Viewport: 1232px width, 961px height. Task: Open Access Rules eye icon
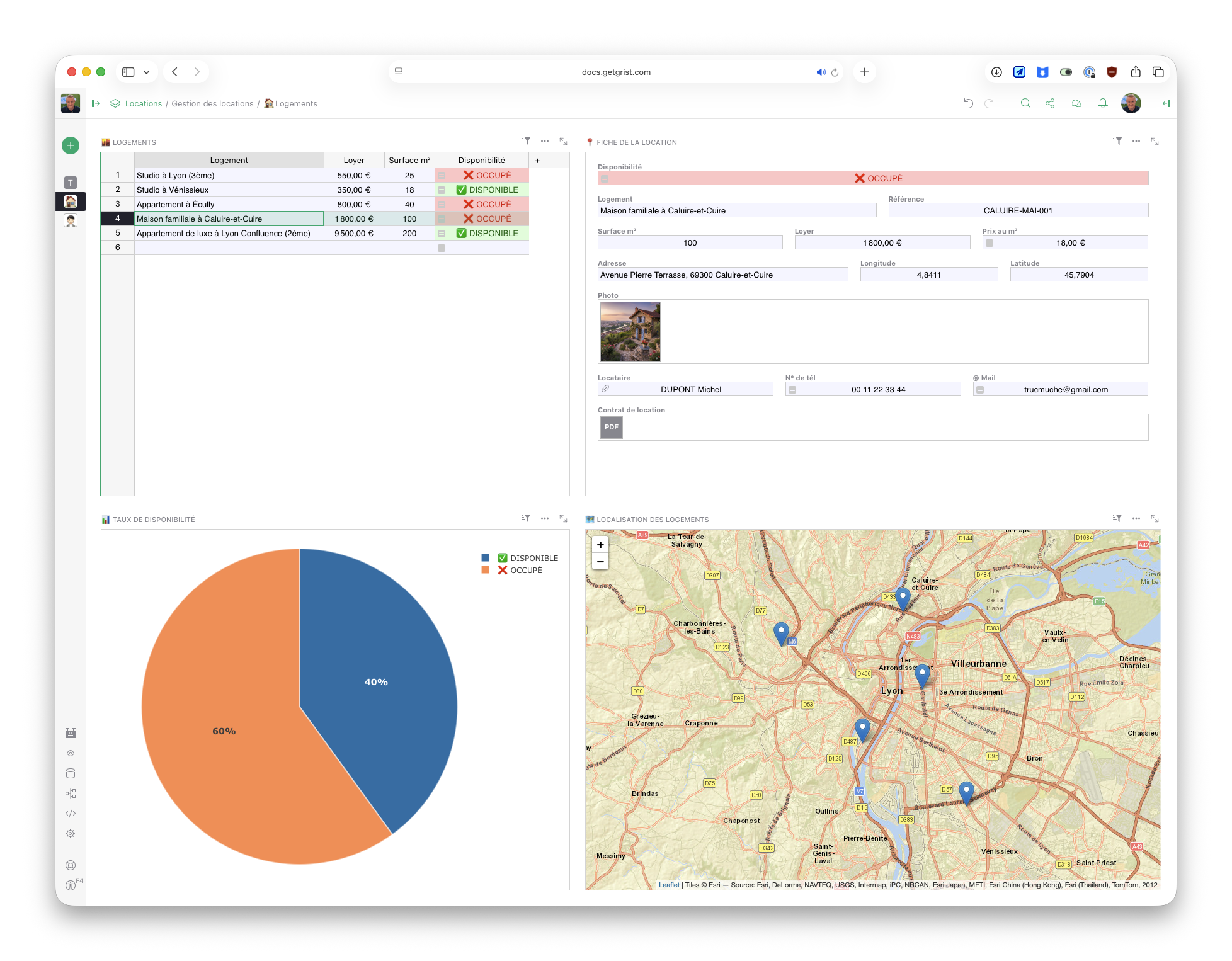tap(71, 753)
